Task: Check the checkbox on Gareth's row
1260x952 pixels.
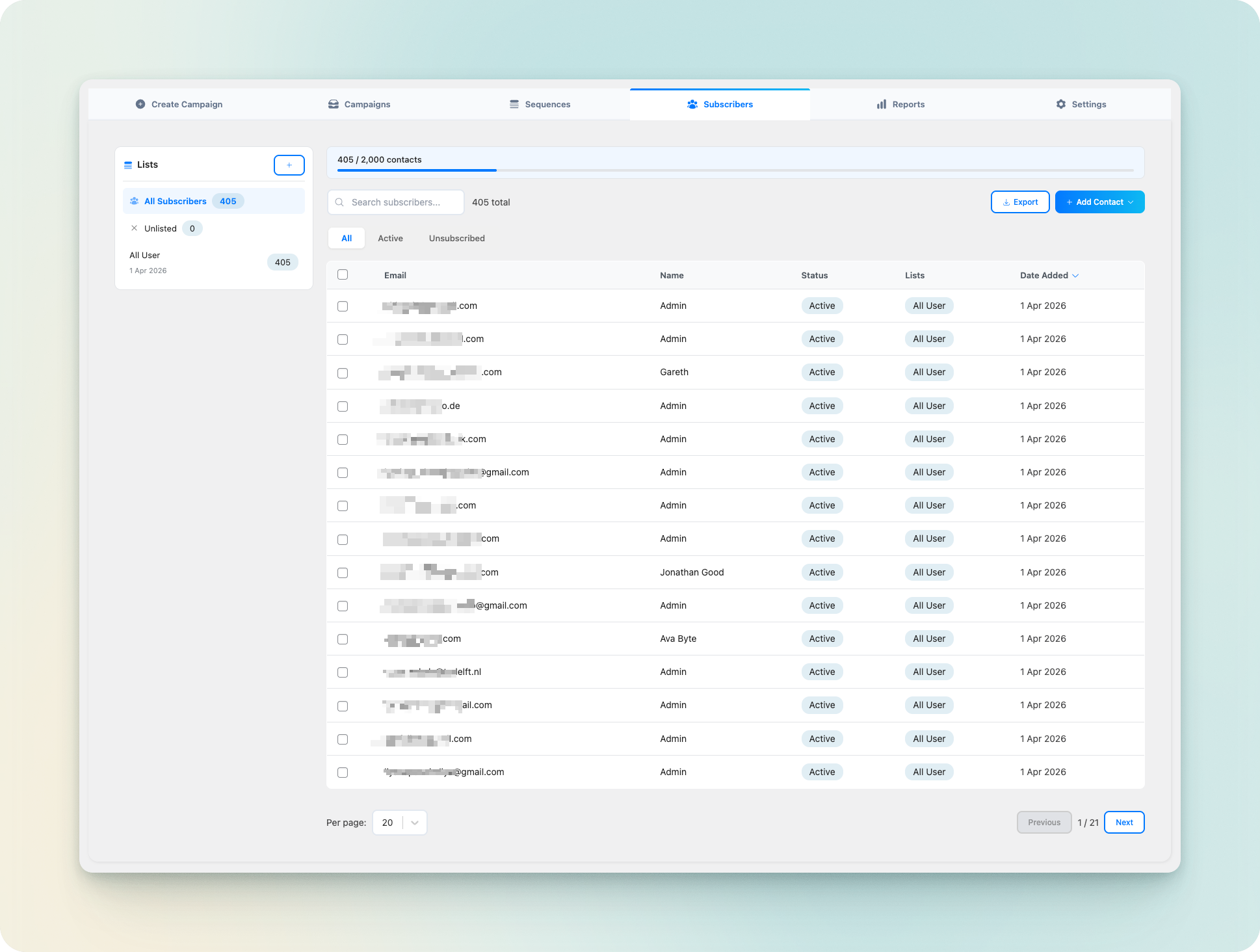Action: point(343,373)
